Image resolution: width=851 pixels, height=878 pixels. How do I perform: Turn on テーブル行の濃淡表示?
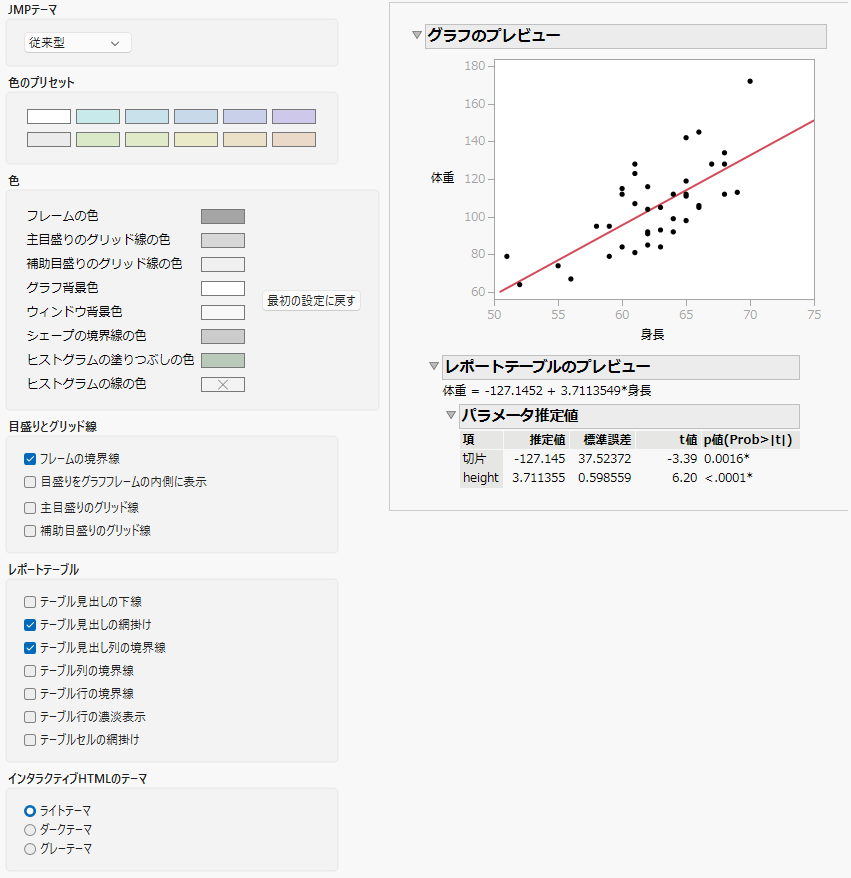pyautogui.click(x=30, y=717)
